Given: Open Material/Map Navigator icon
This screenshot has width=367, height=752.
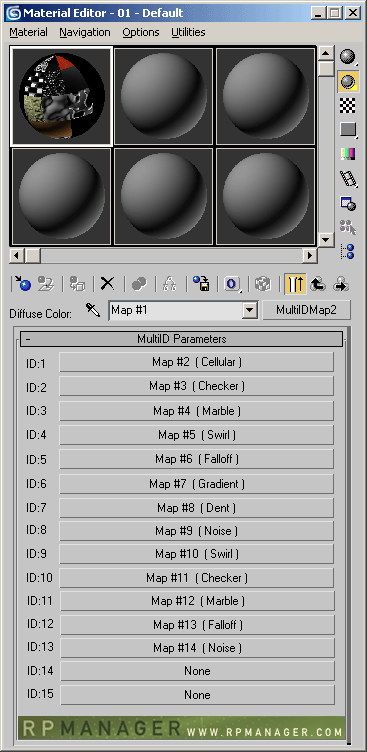Looking at the screenshot, I should [348, 251].
